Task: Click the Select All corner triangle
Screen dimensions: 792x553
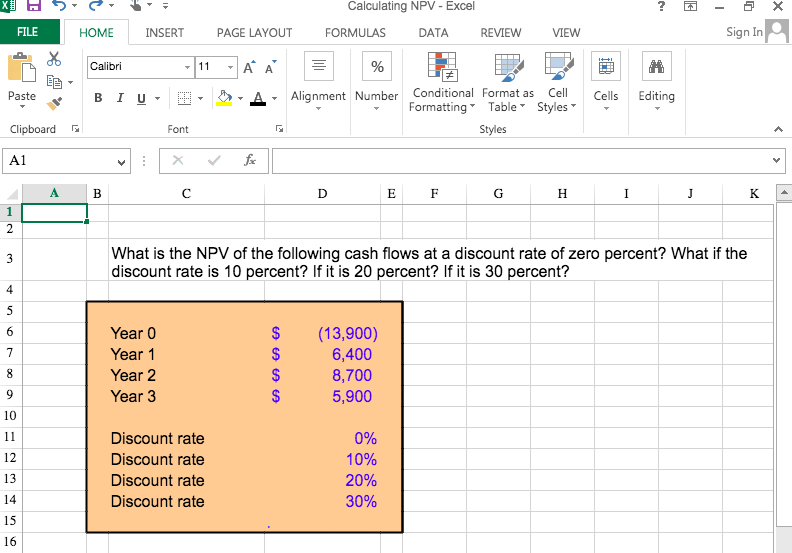Action: (11, 194)
